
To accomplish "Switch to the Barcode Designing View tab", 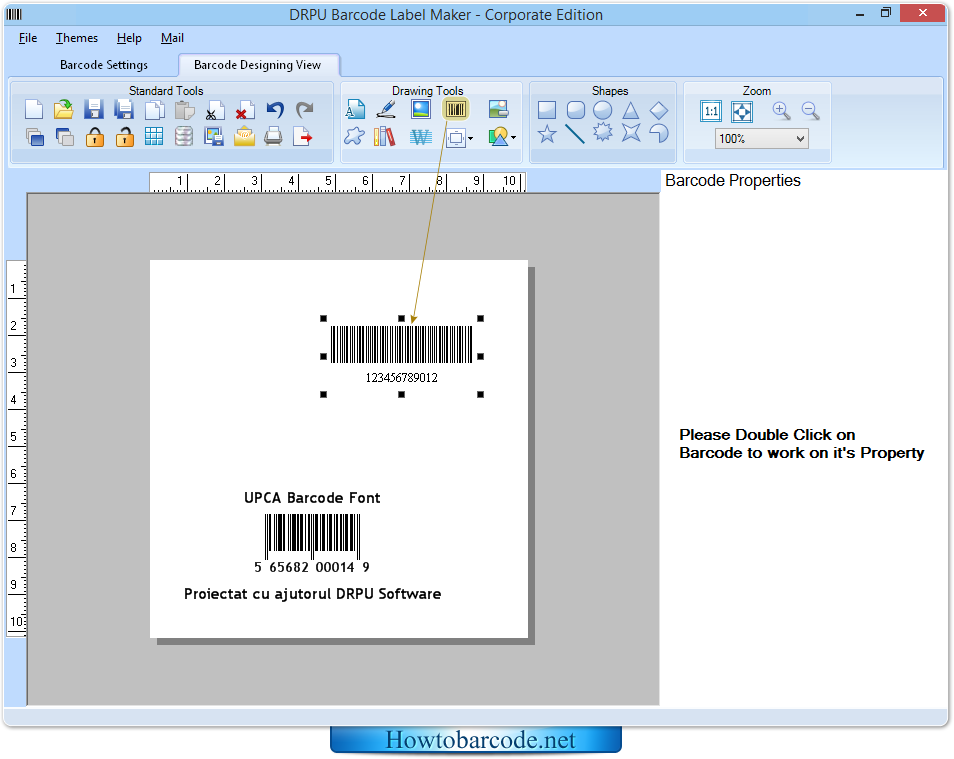I will coord(257,65).
